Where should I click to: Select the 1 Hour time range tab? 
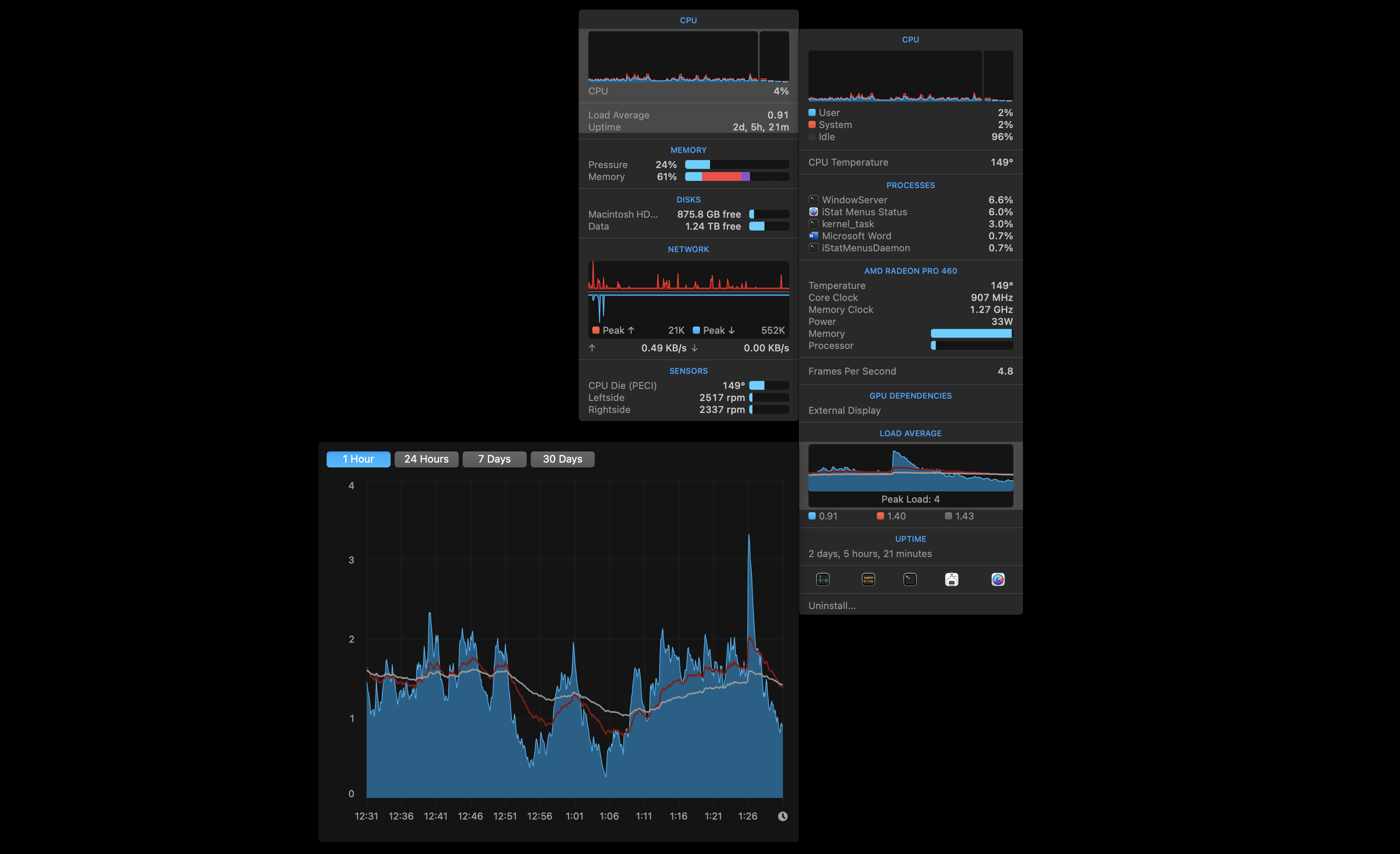[x=358, y=458]
